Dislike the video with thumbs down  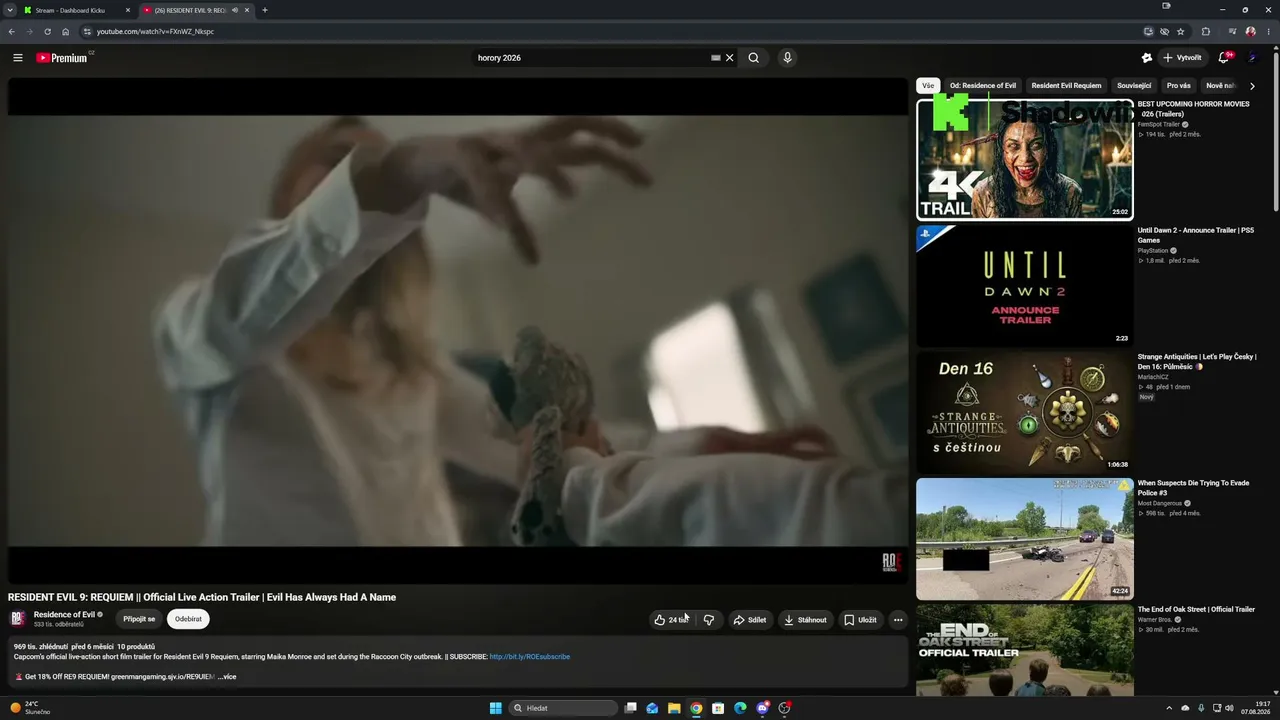tap(709, 620)
